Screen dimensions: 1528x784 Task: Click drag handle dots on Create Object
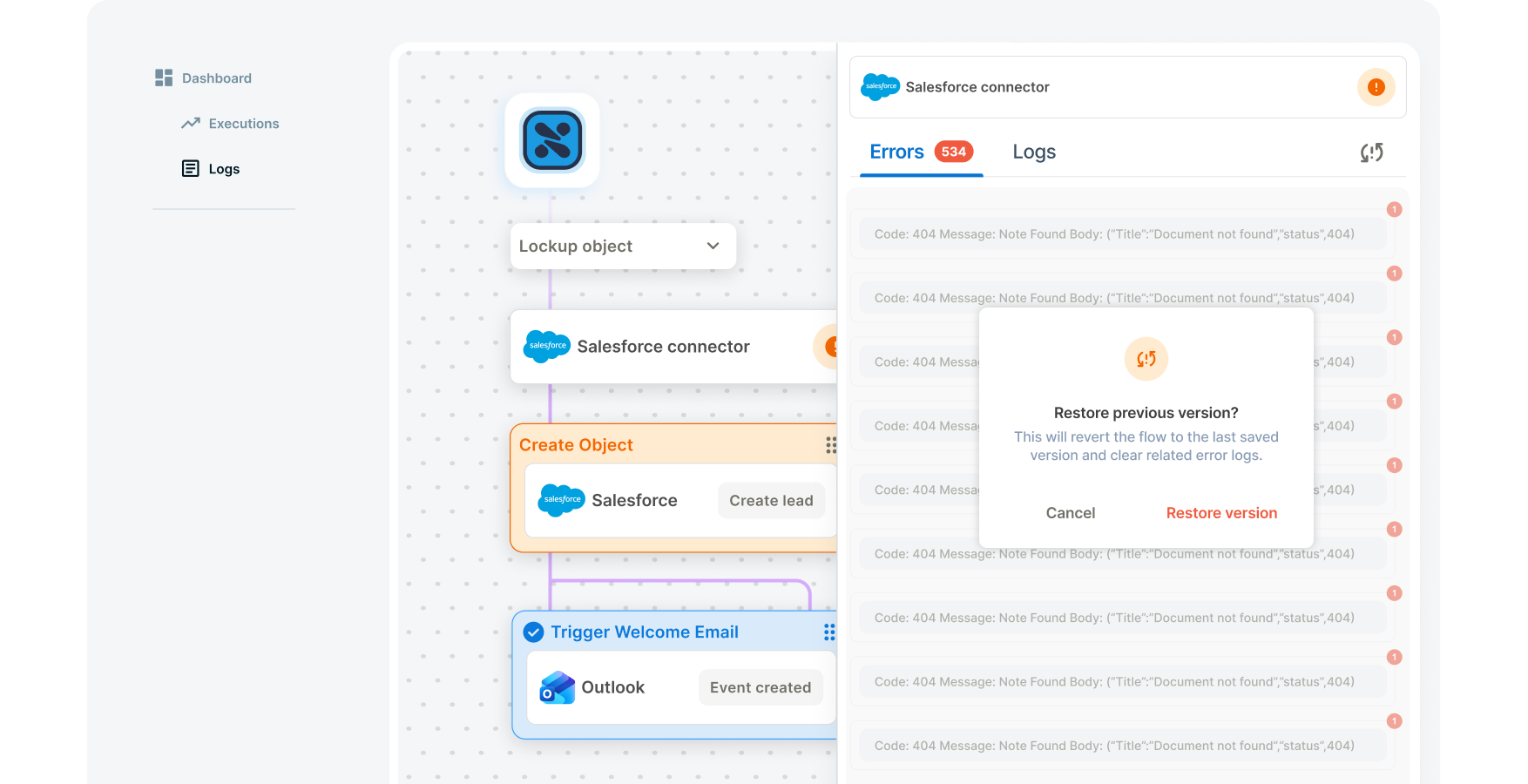tap(831, 445)
